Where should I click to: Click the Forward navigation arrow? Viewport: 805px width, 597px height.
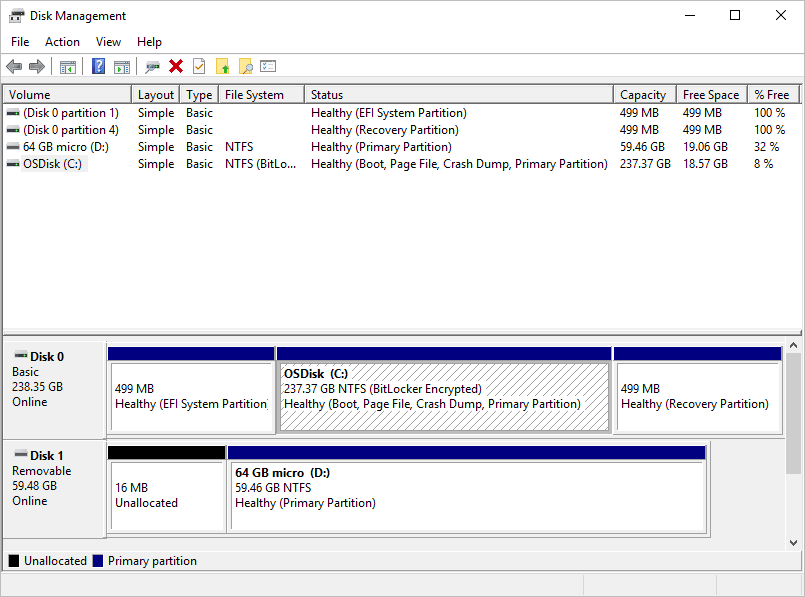pyautogui.click(x=36, y=66)
